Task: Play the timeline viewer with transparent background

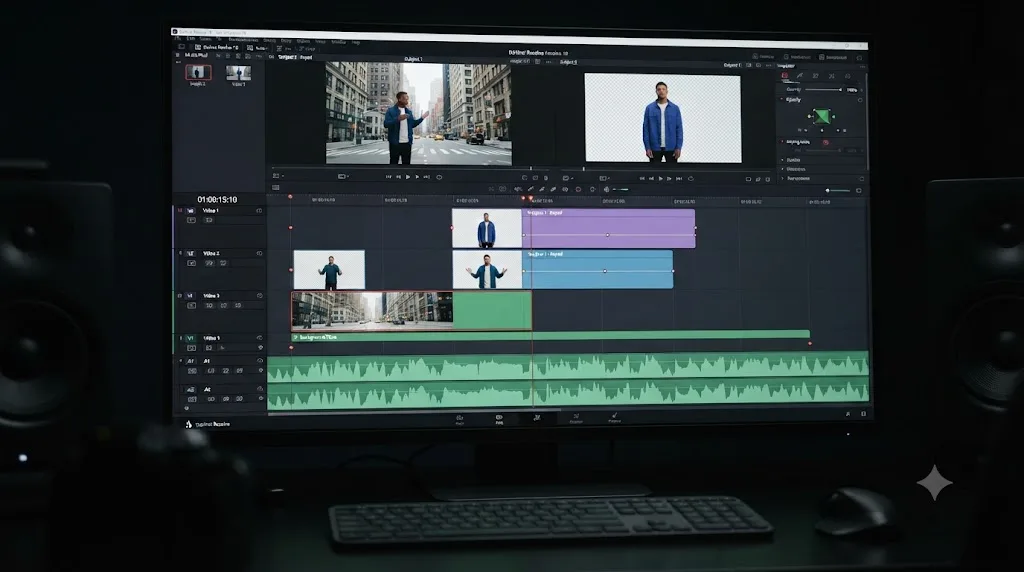Action: (661, 178)
